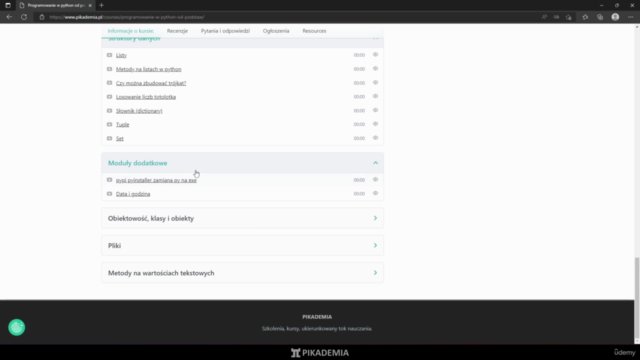Image resolution: width=640 pixels, height=360 pixels.
Task: Click the tab actions icon at top-left
Action: 8,5
